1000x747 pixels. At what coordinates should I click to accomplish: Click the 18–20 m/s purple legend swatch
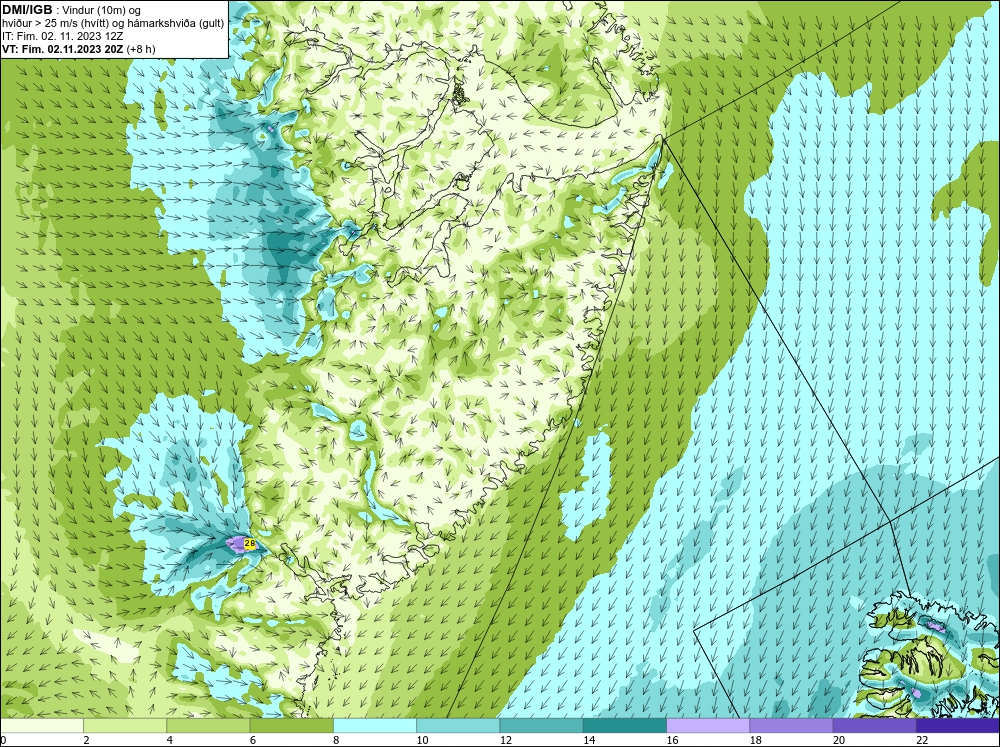[x=791, y=726]
